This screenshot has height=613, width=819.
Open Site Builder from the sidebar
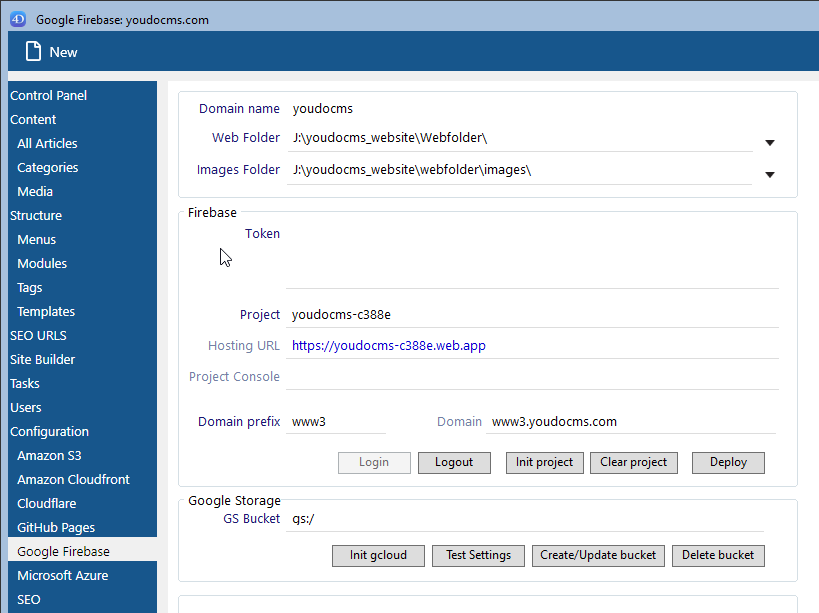[43, 360]
